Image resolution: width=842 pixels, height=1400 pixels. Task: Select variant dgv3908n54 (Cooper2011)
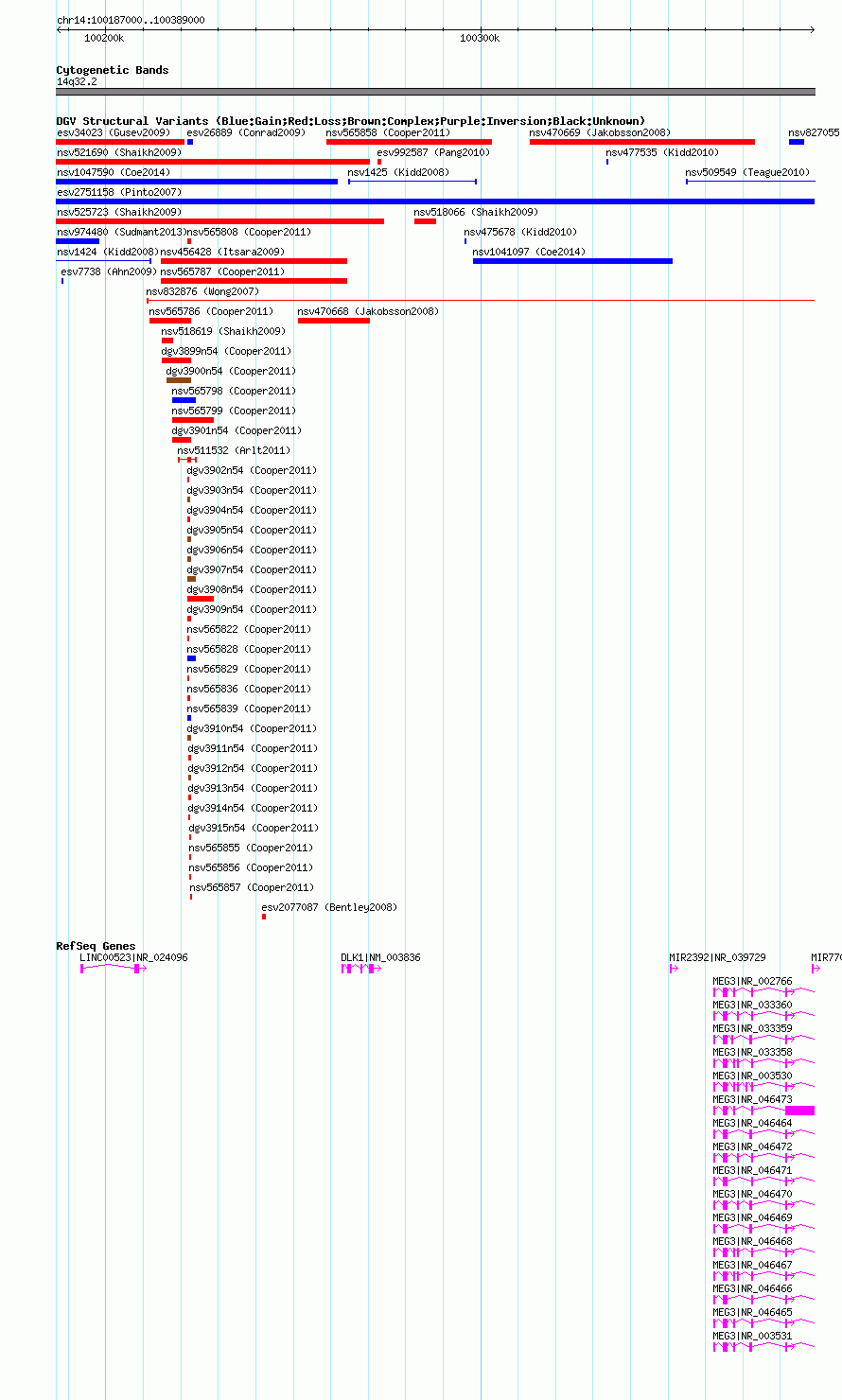click(x=252, y=589)
